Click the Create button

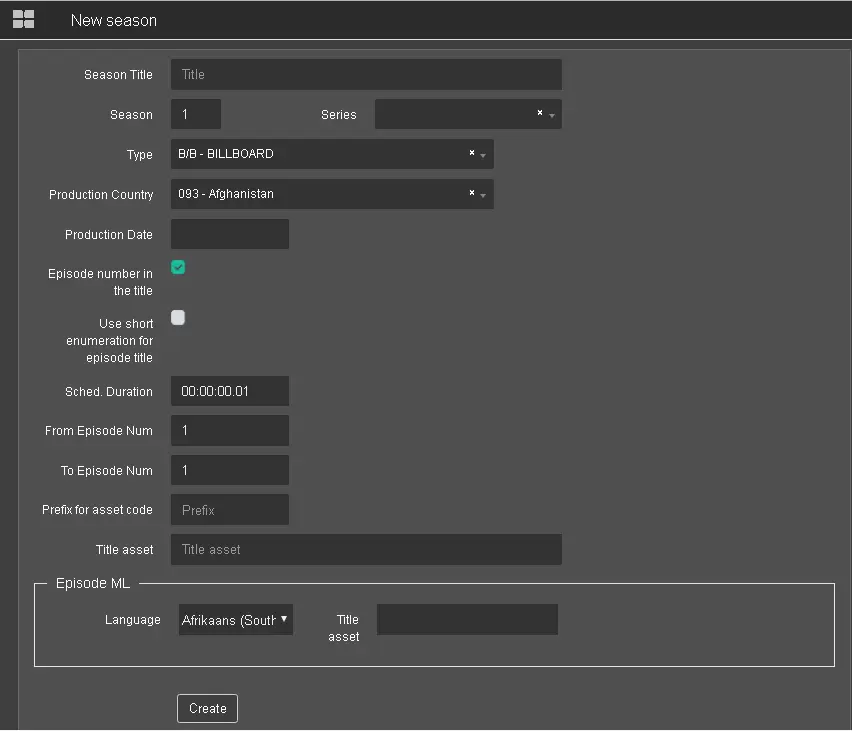pos(207,708)
